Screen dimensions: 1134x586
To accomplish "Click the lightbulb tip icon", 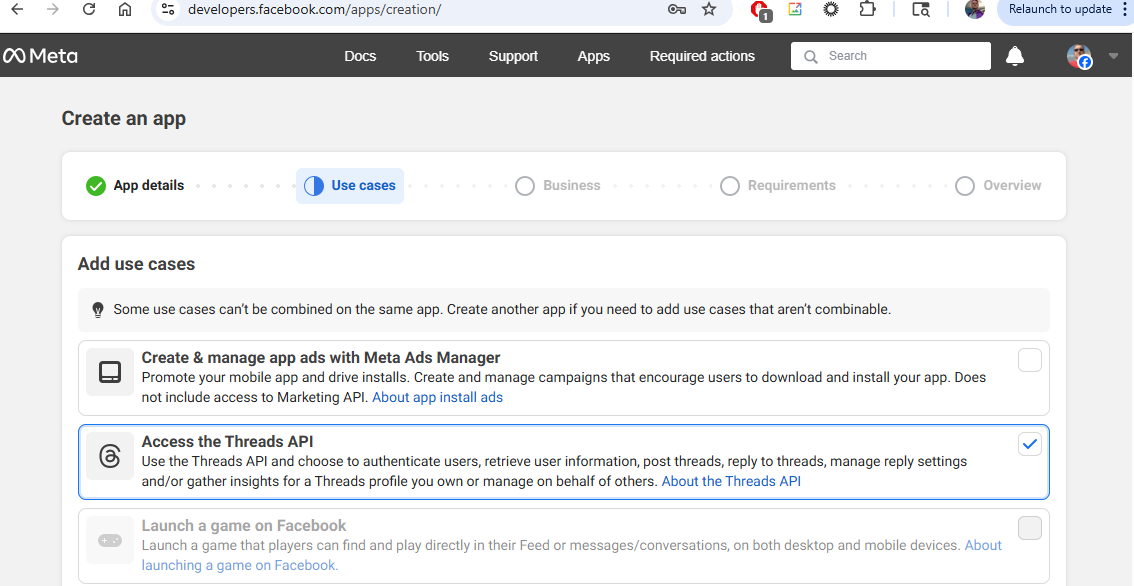I will point(98,310).
